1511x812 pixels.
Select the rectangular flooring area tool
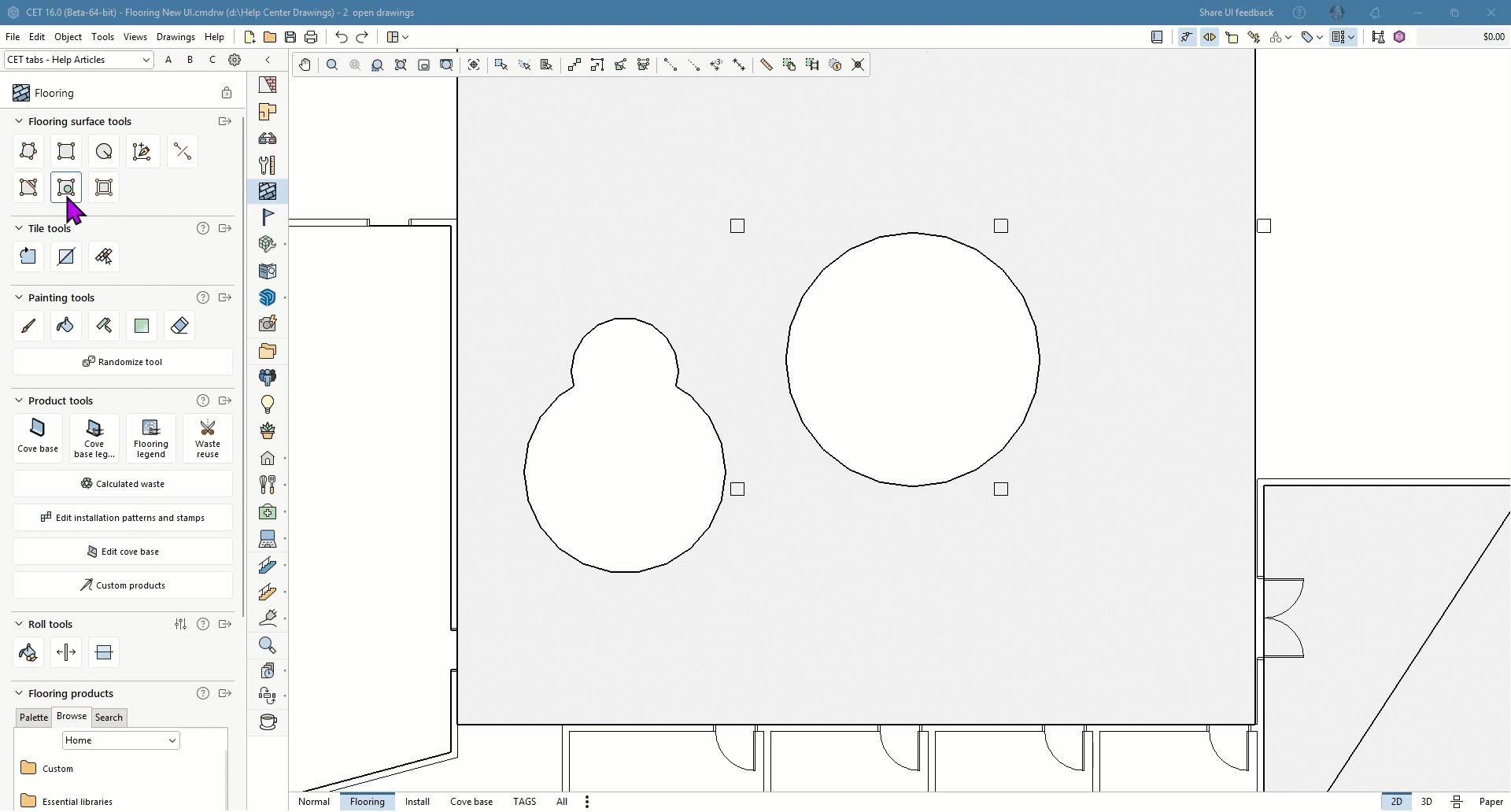coord(66,151)
